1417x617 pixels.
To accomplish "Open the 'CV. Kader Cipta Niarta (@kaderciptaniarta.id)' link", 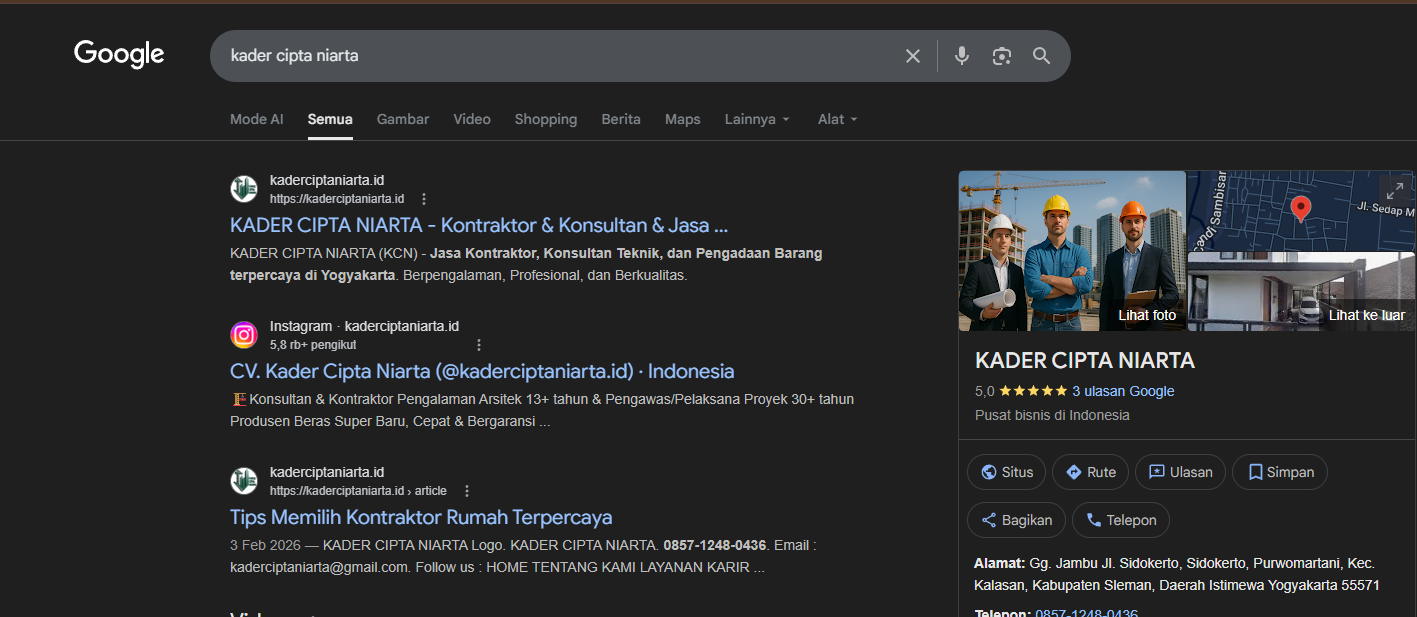I will click(482, 371).
